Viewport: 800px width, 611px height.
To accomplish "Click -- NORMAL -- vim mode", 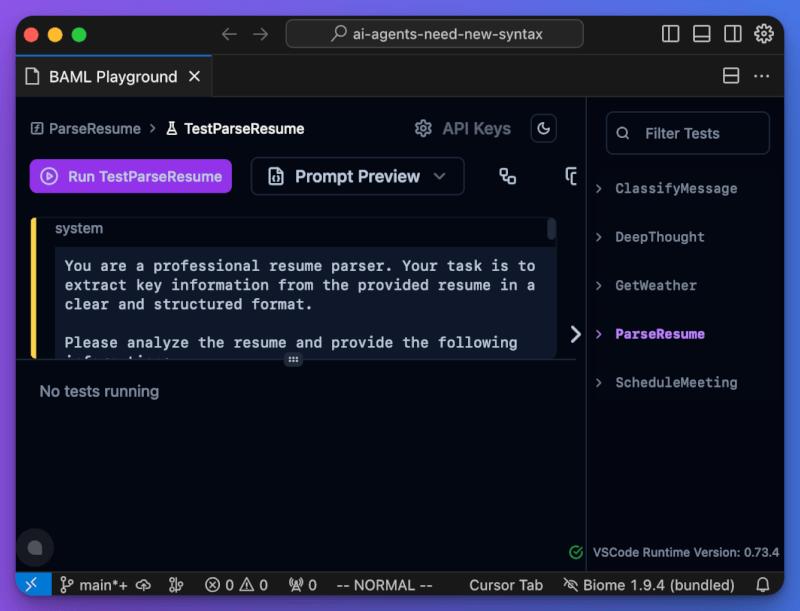I will coord(384,585).
